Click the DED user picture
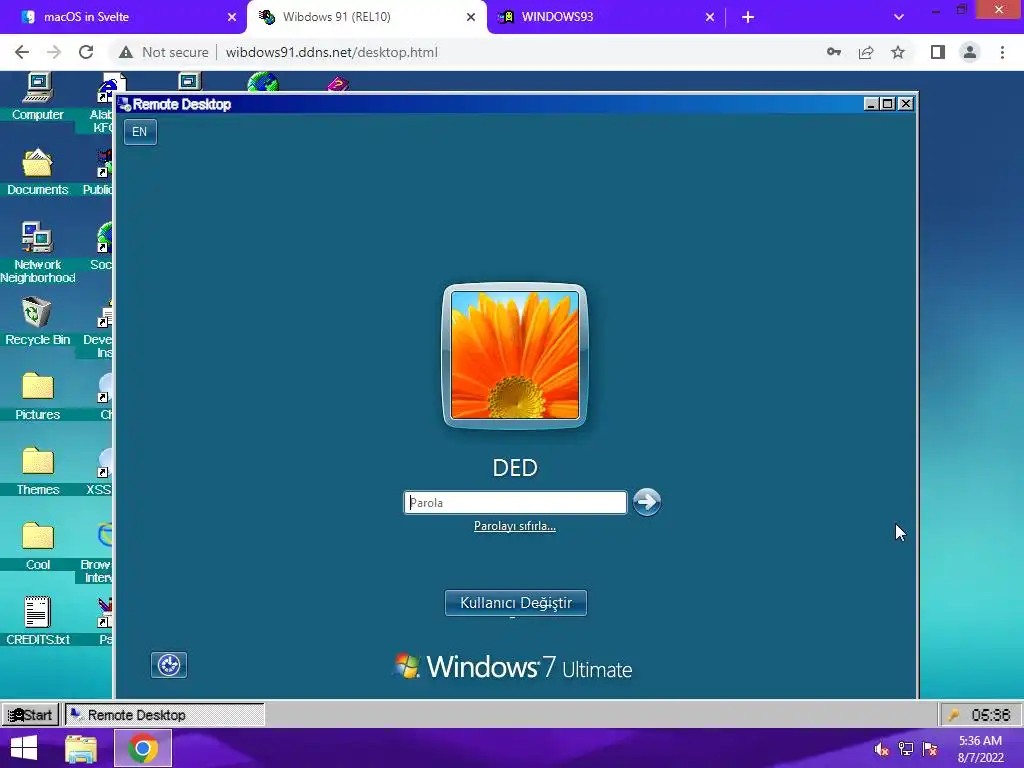This screenshot has height=768, width=1024. click(515, 355)
